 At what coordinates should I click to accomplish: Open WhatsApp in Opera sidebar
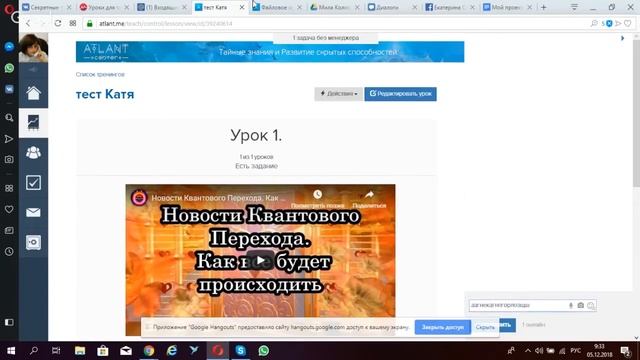click(x=9, y=68)
